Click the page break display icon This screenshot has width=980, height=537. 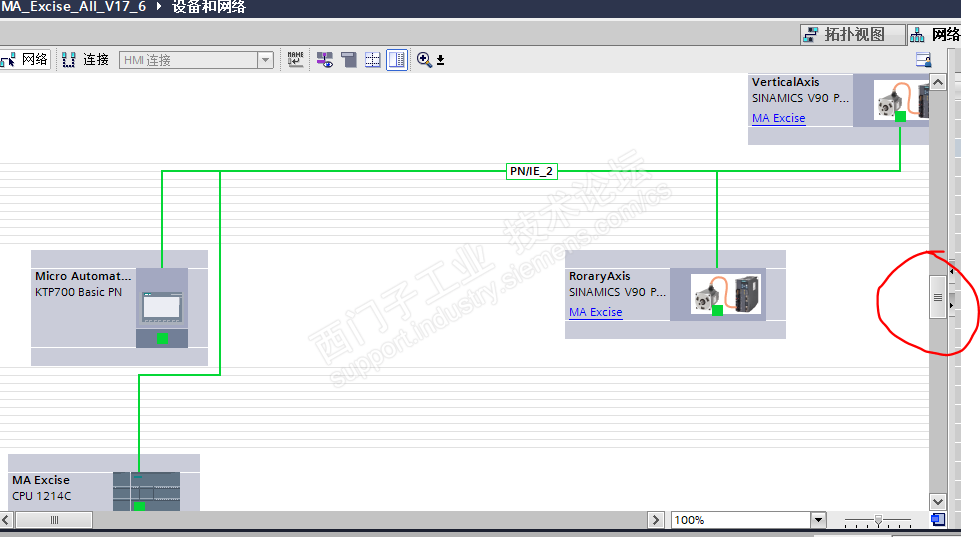[x=348, y=60]
